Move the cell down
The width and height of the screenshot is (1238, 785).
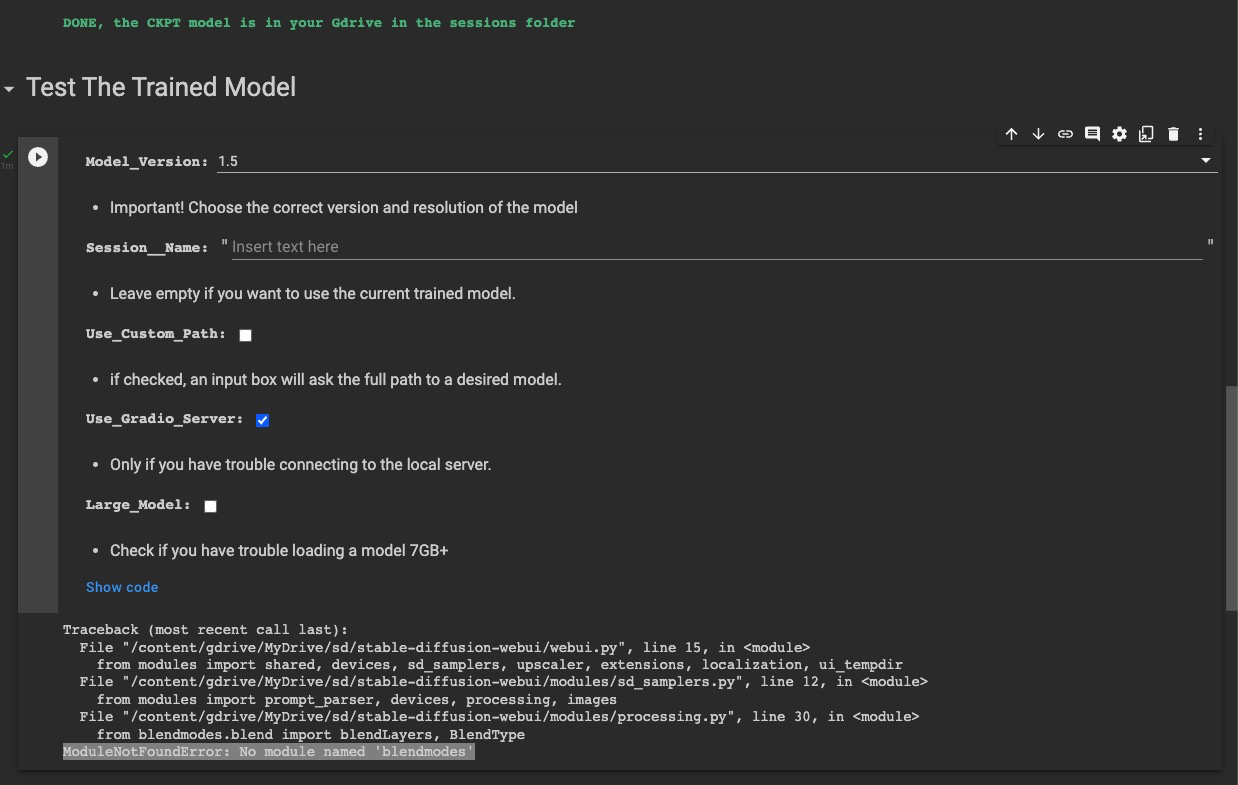pyautogui.click(x=1038, y=133)
